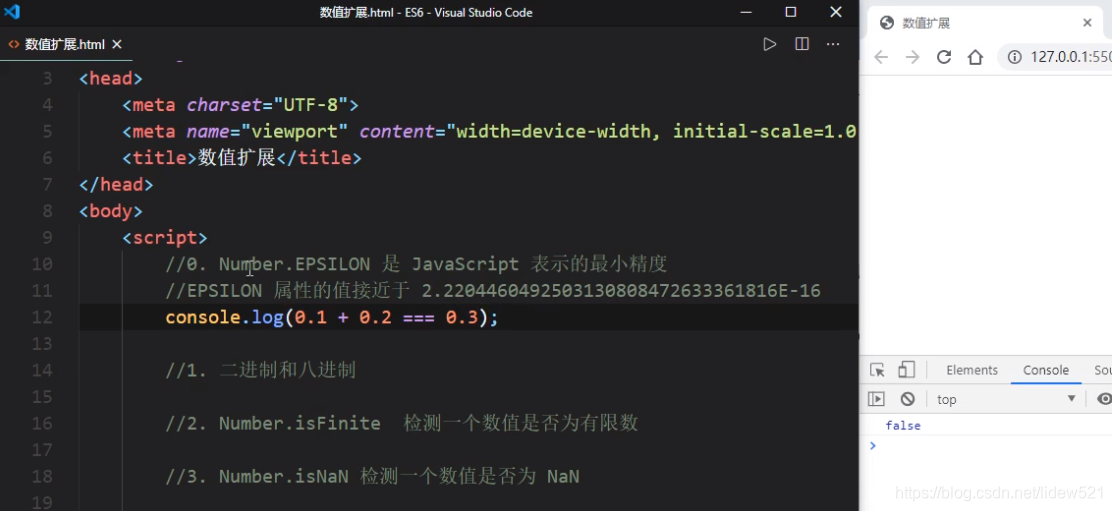This screenshot has height=511, width=1112.
Task: View site info icon beside 127.0.0.1
Action: tap(1016, 57)
